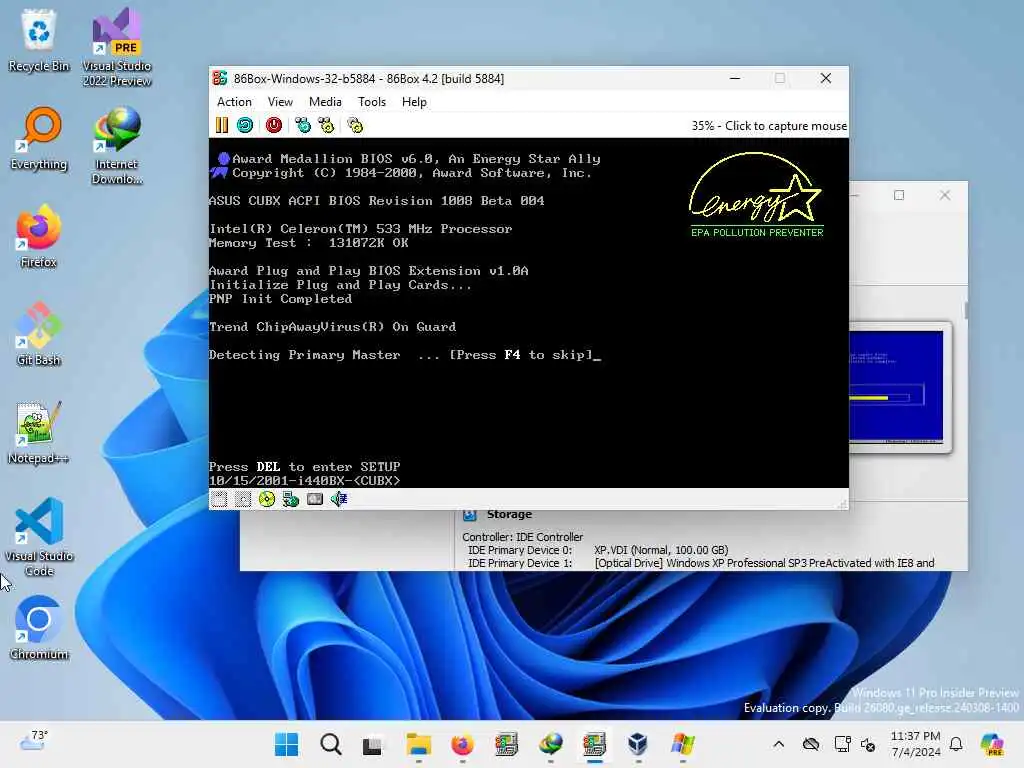Maximize the background VirtualBox window

(899, 195)
